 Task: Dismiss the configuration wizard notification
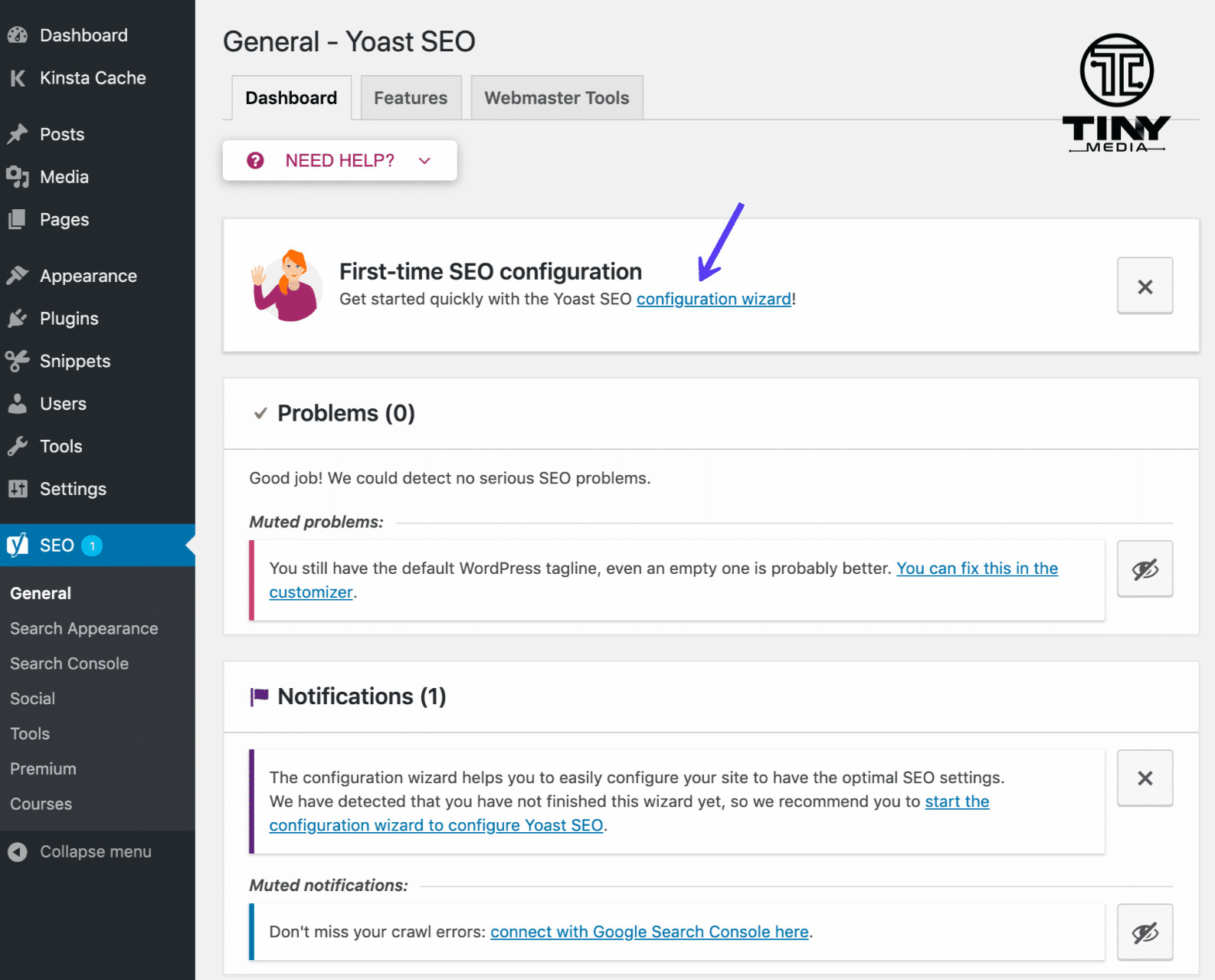click(1145, 778)
